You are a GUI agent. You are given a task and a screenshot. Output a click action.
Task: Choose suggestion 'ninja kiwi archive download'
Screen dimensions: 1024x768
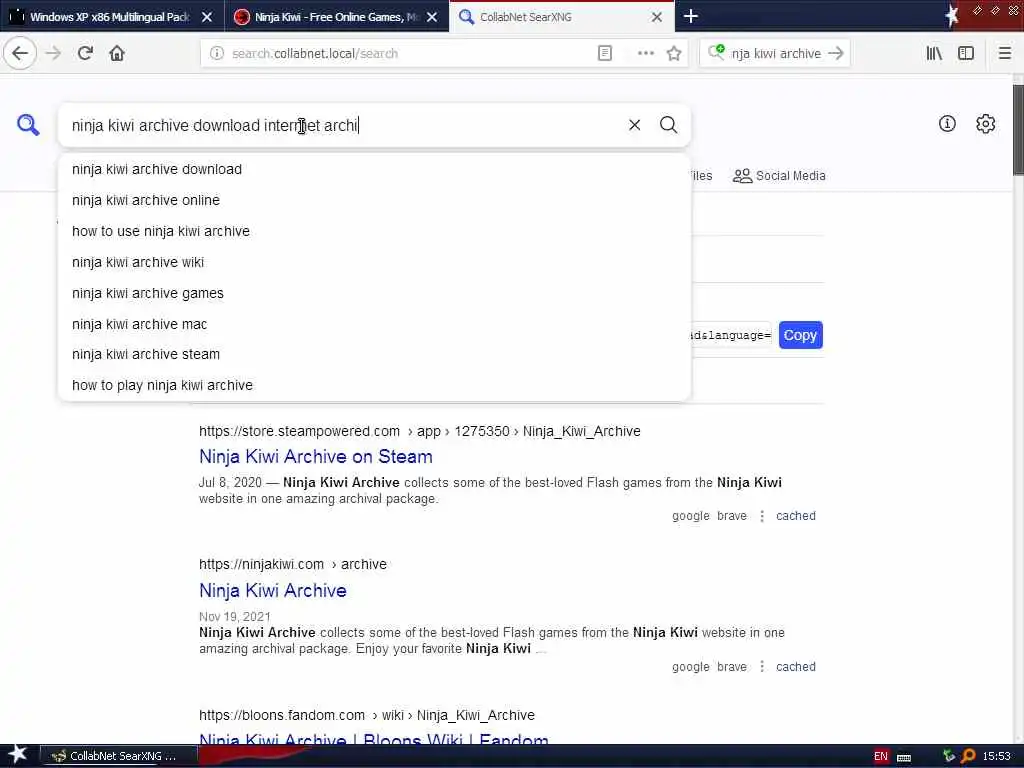(374, 169)
